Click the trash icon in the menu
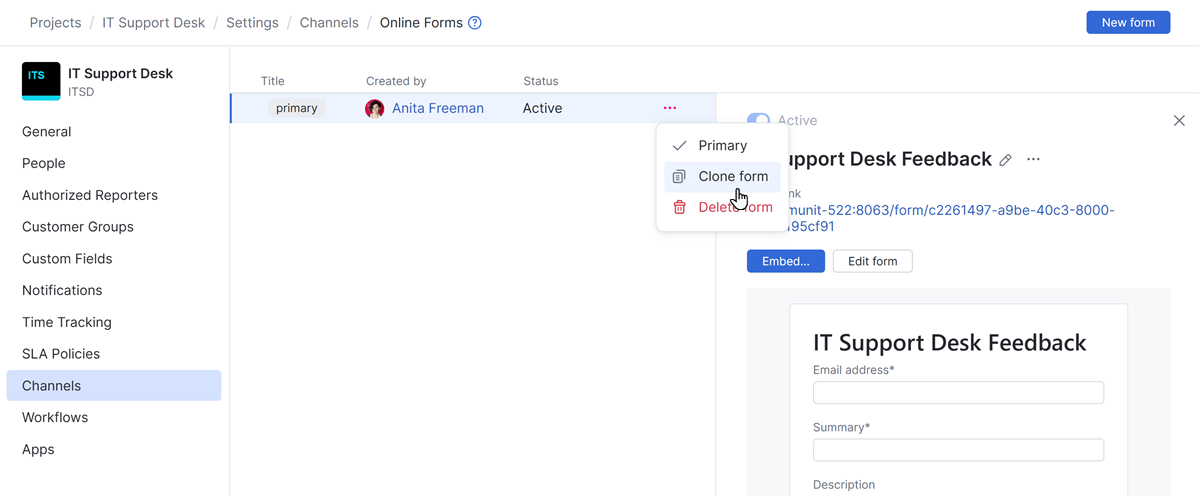Viewport: 1199px width, 496px height. click(x=679, y=207)
